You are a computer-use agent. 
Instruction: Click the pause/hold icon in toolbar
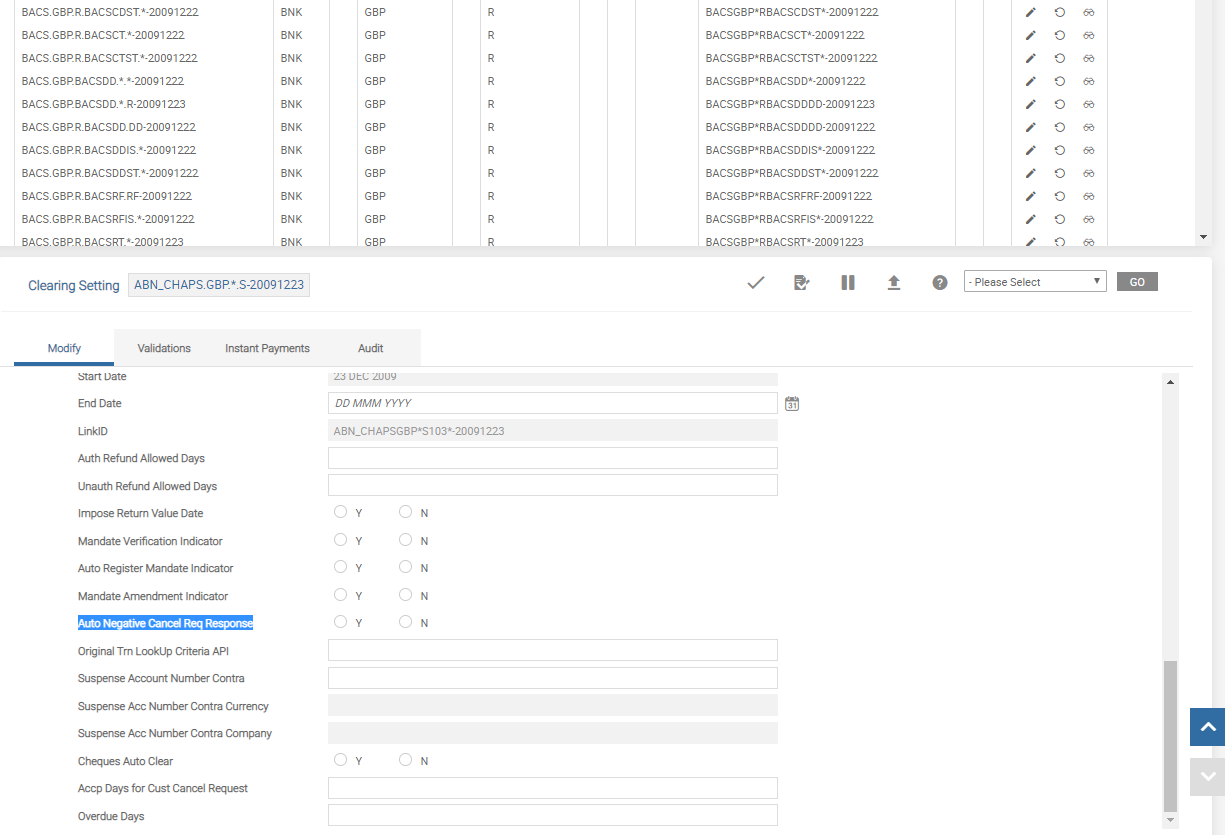(x=848, y=283)
